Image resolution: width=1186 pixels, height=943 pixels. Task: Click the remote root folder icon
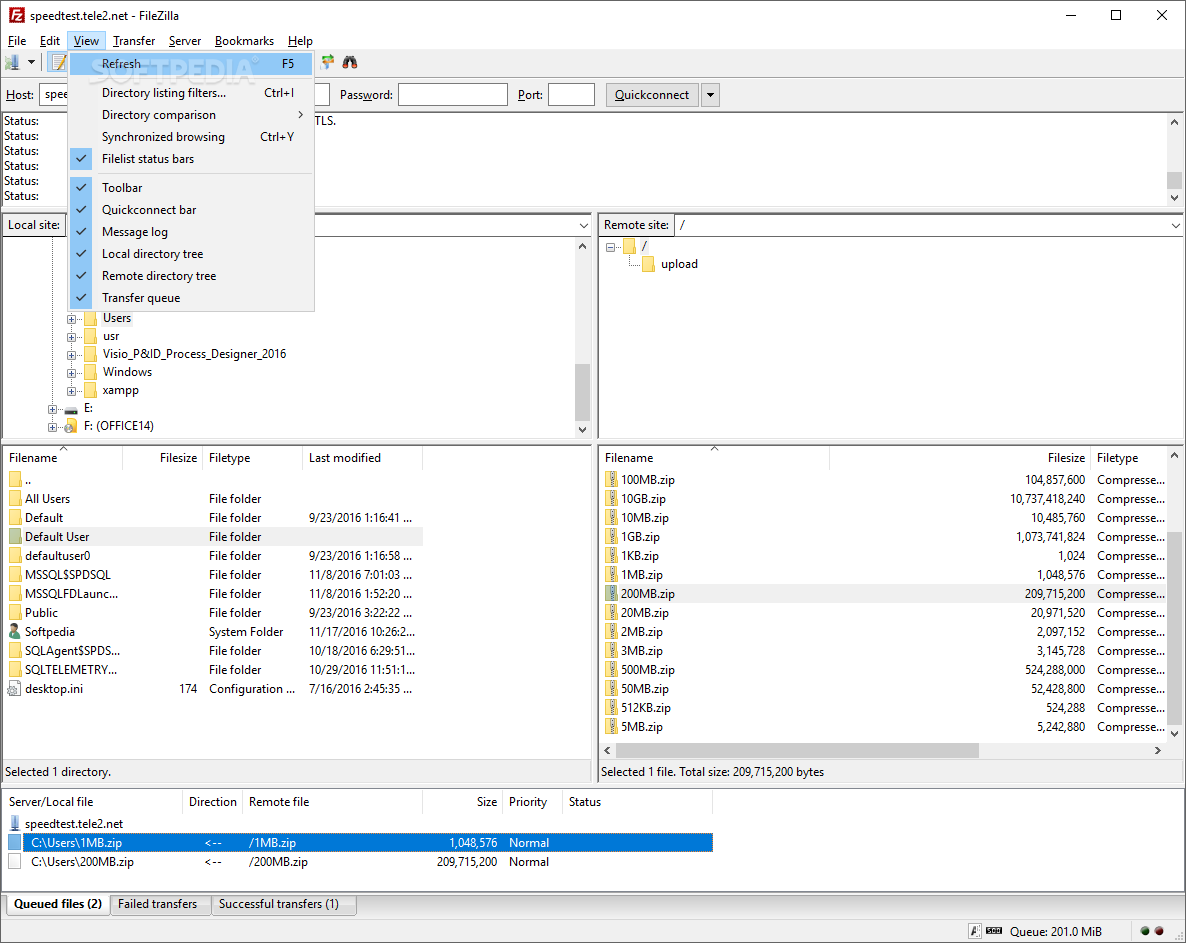coord(629,246)
